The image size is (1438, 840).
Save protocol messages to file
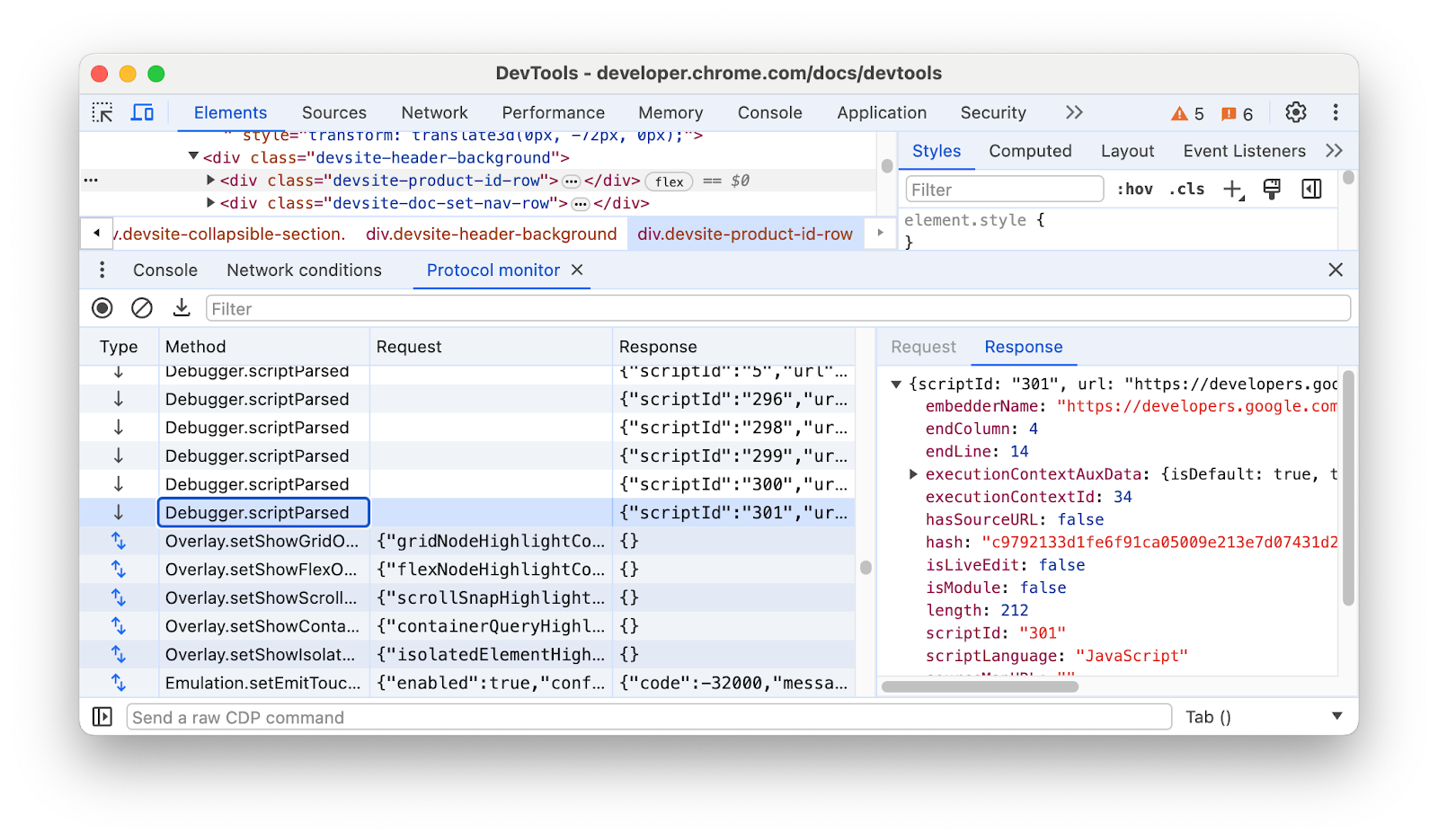(x=181, y=307)
